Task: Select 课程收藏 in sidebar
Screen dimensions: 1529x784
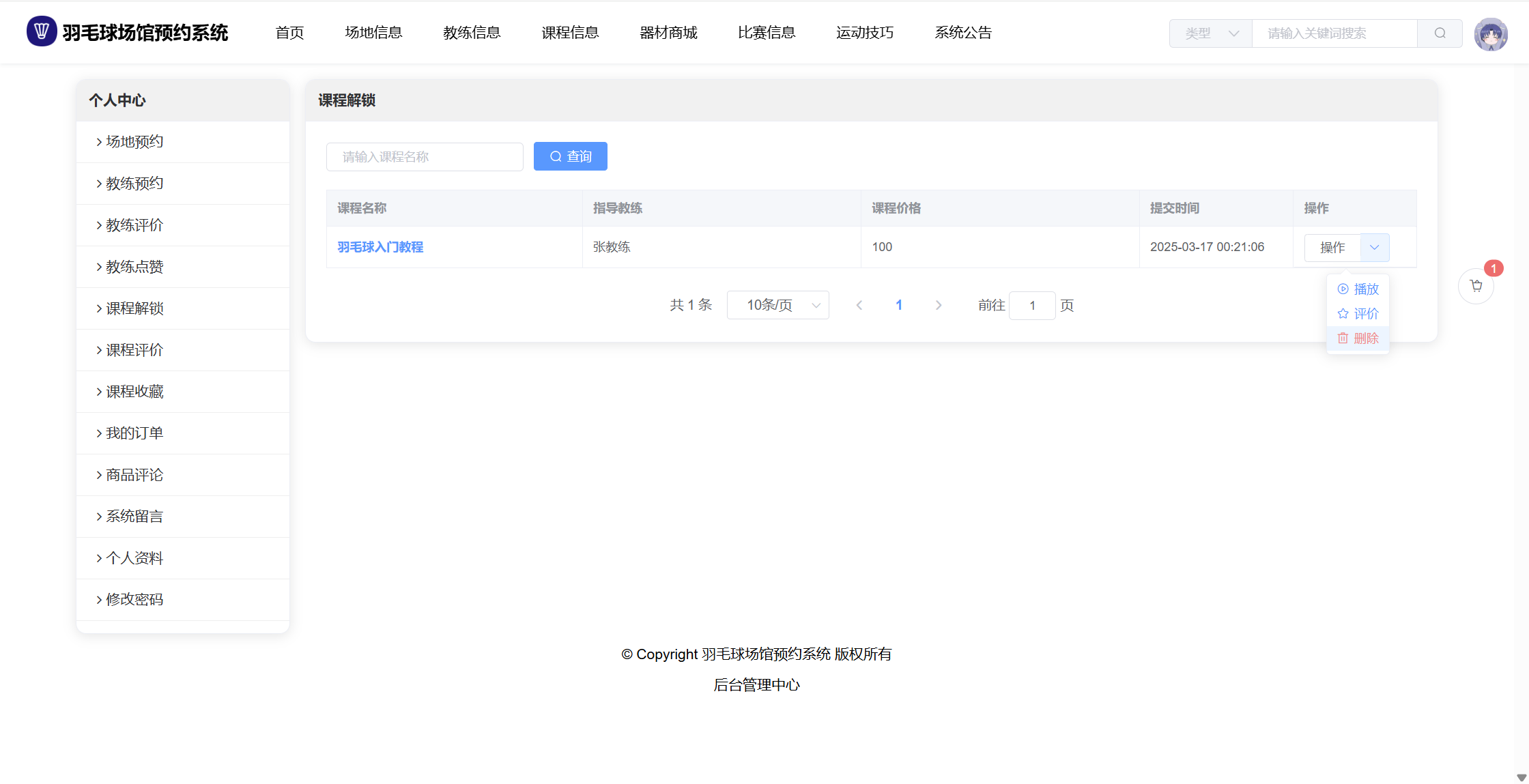Action: (x=134, y=392)
